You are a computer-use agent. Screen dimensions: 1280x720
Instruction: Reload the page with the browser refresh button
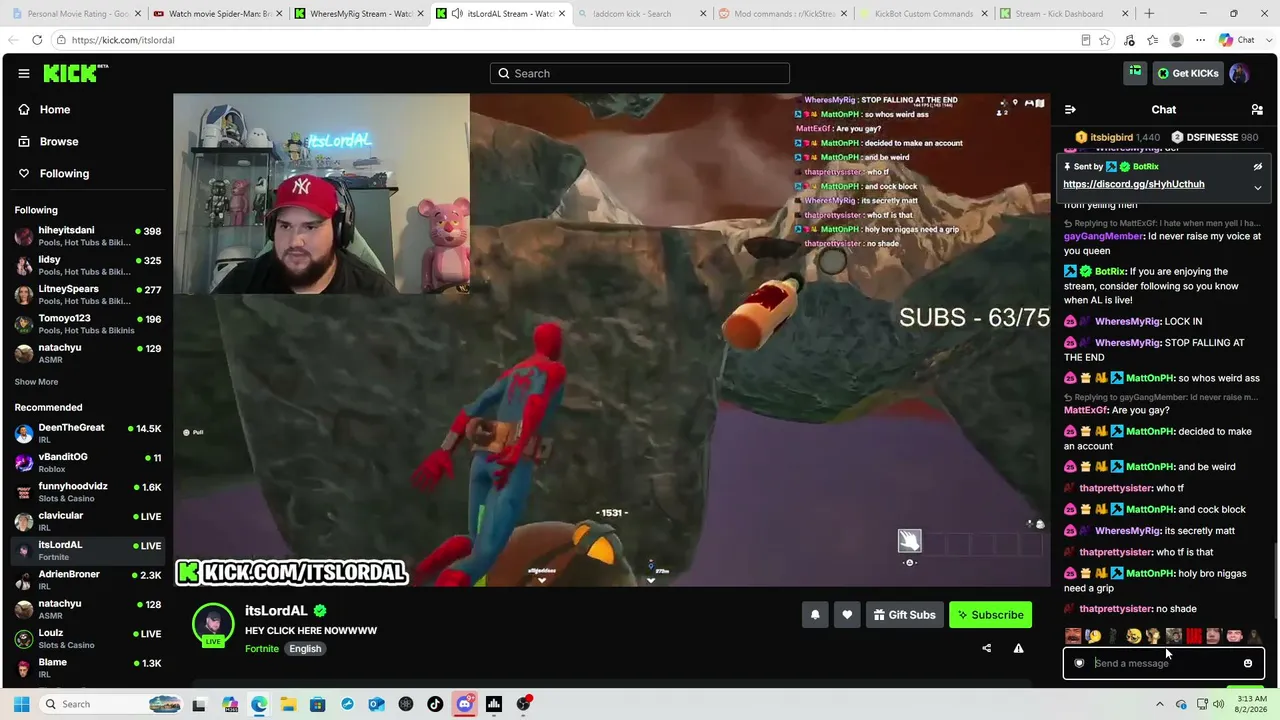tap(37, 40)
